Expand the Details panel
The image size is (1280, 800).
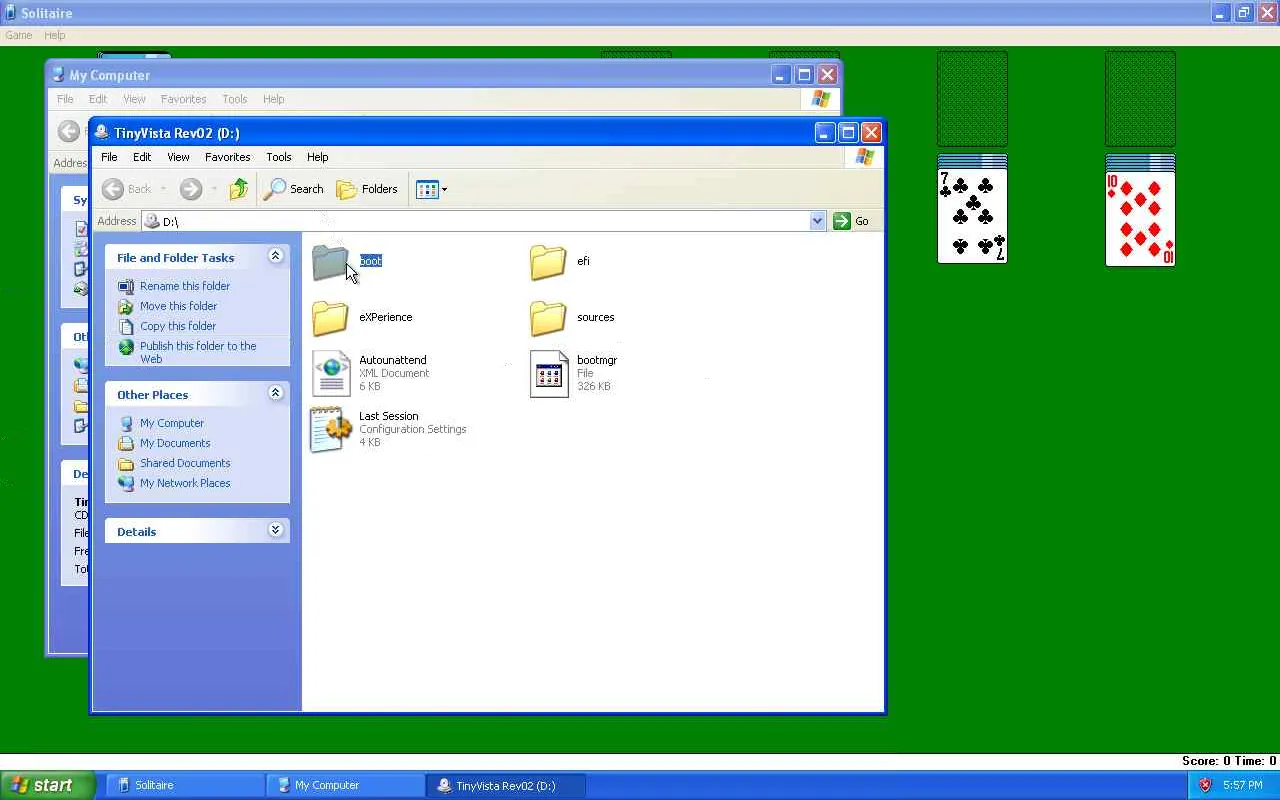click(x=276, y=531)
